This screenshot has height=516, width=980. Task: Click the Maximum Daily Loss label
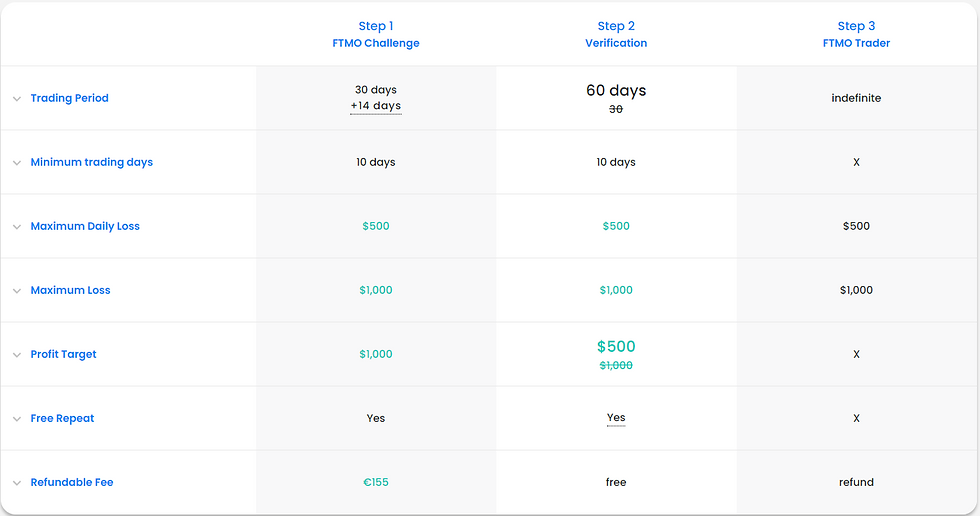point(85,226)
